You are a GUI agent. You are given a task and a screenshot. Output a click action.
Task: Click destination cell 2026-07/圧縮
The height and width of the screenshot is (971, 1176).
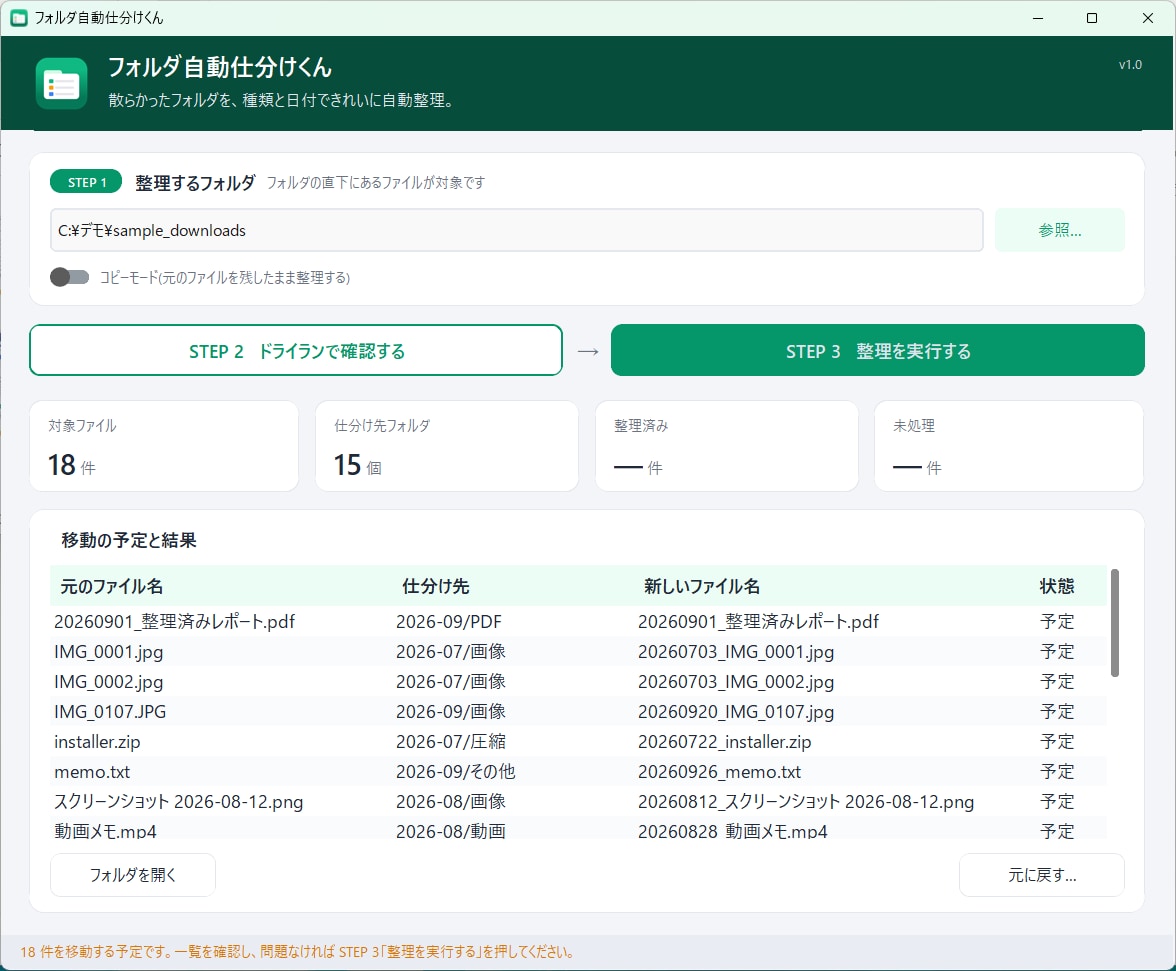click(x=451, y=742)
